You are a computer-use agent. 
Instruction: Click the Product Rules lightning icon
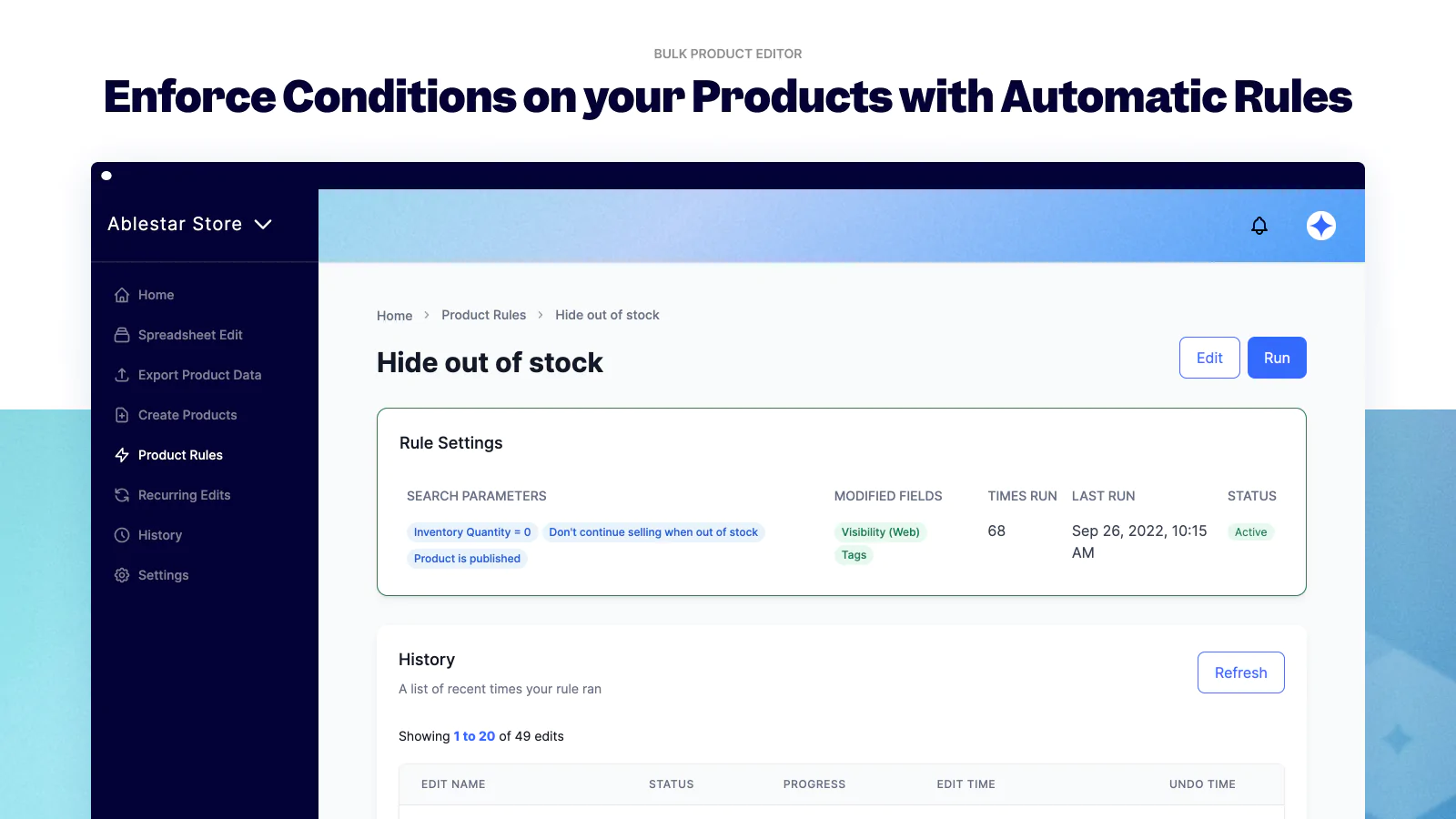pyautogui.click(x=122, y=455)
